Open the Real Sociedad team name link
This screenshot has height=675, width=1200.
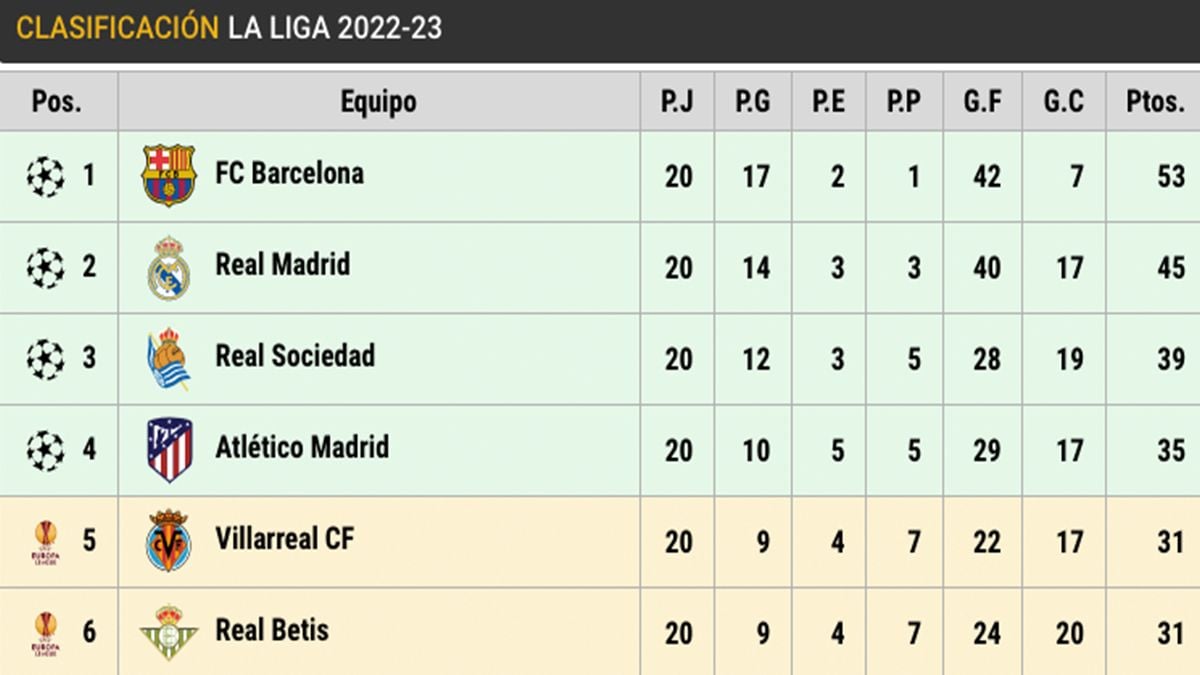coord(295,356)
